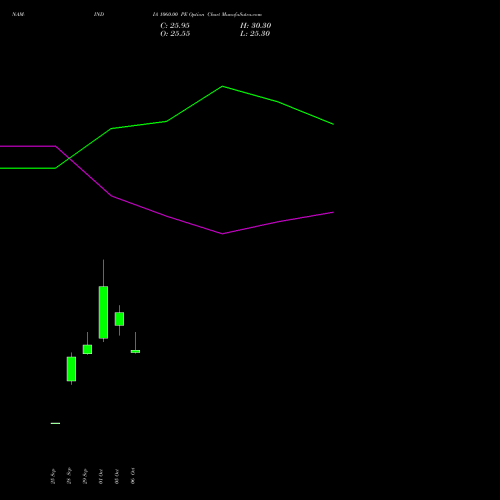The height and width of the screenshot is (500, 500).
Task: Click the close value C: 25.95
Action: click(175, 26)
